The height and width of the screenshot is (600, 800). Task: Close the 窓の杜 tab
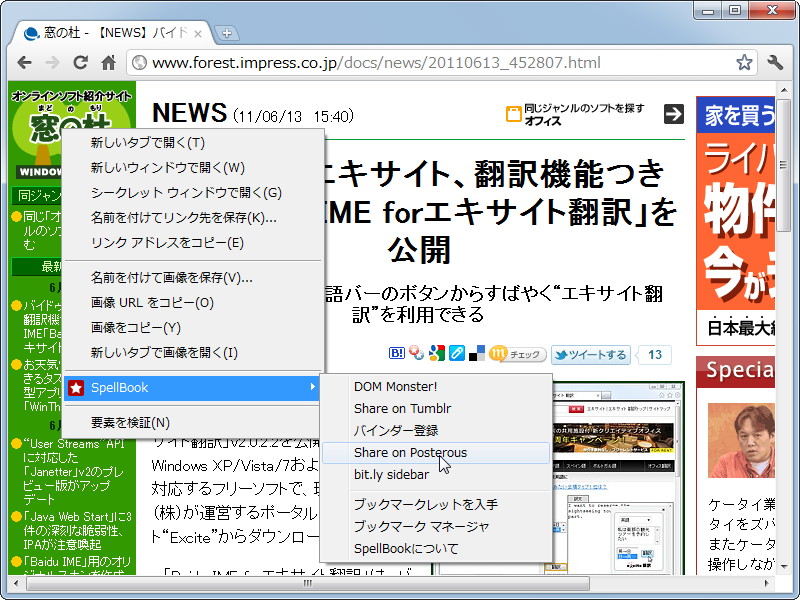pos(198,34)
